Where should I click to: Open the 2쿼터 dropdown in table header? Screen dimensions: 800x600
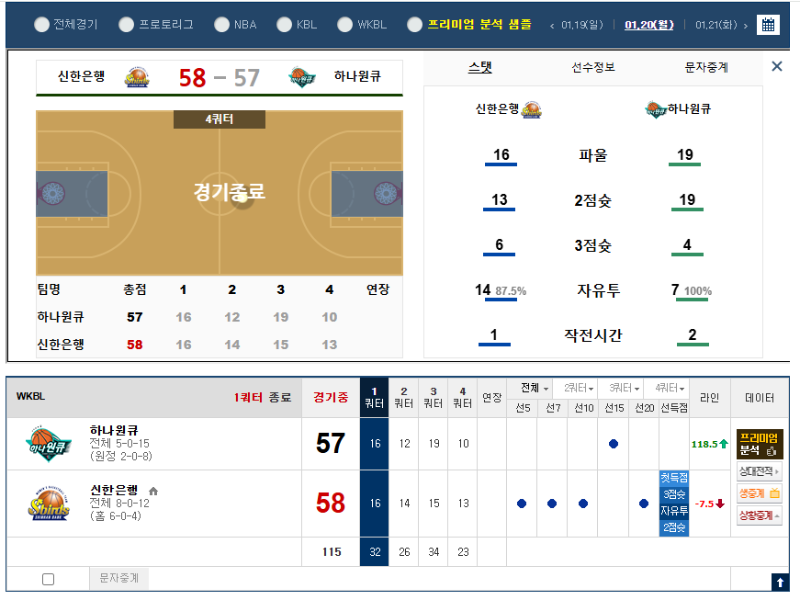[x=579, y=389]
